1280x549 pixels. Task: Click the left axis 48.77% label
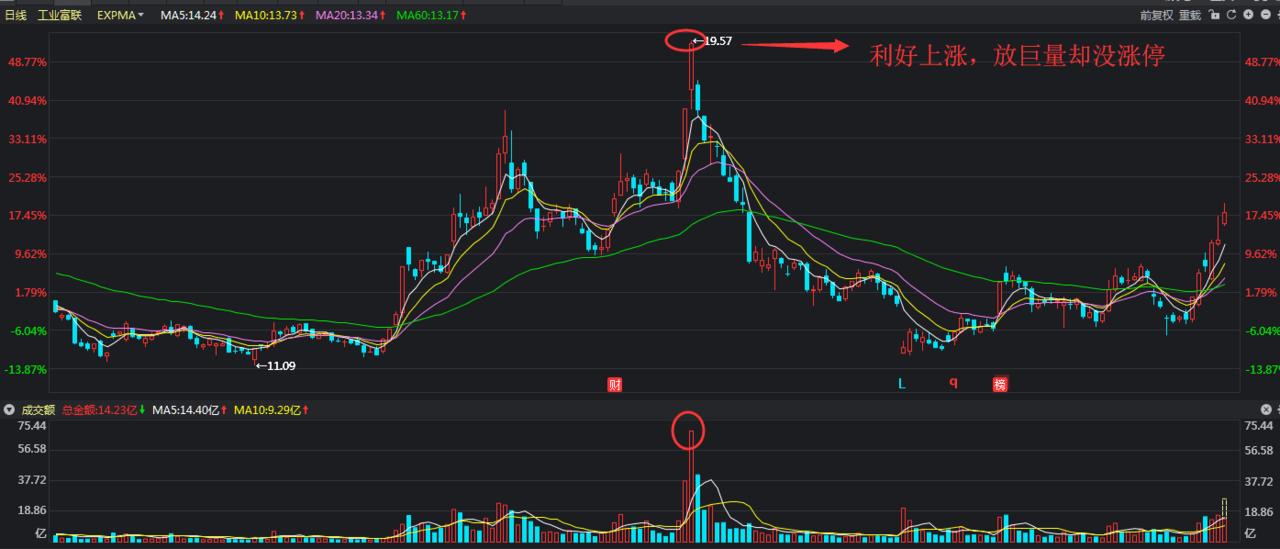27,62
